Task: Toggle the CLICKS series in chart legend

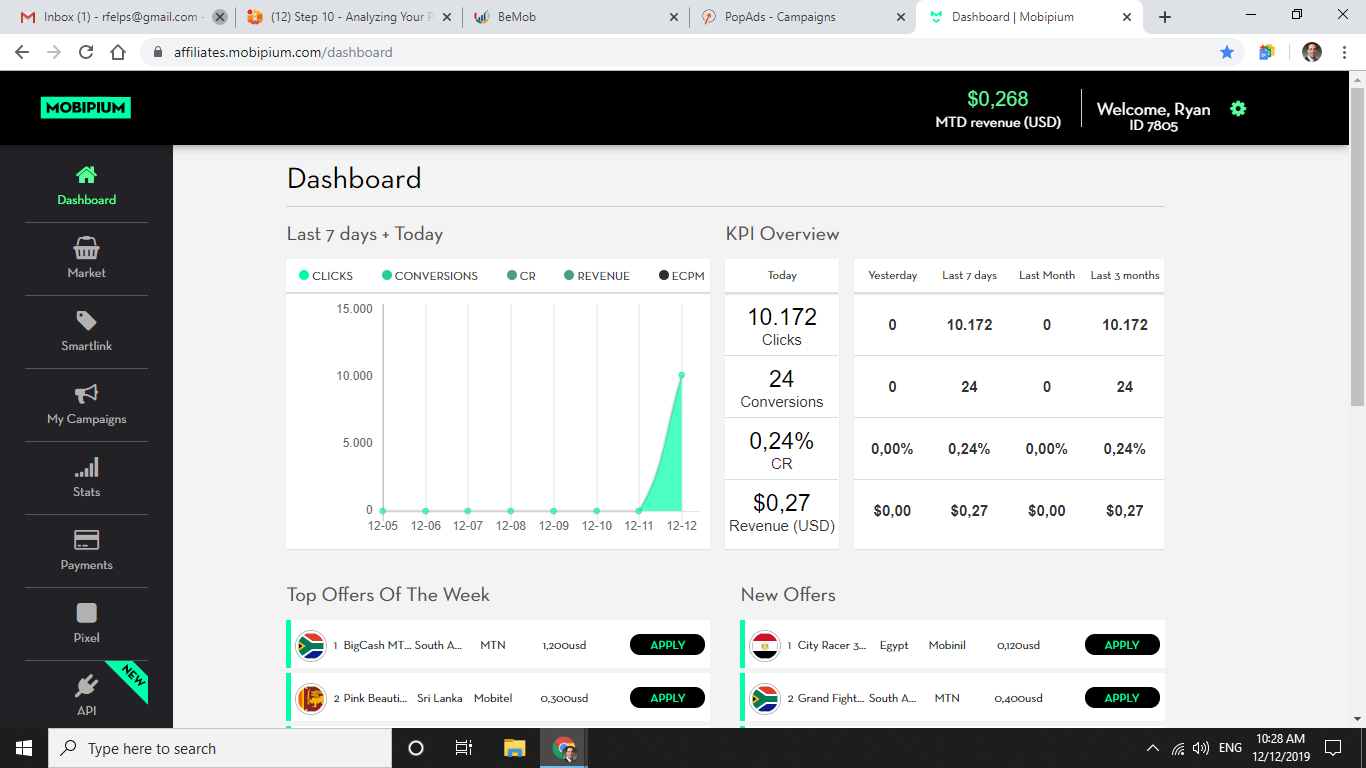Action: pyautogui.click(x=326, y=276)
